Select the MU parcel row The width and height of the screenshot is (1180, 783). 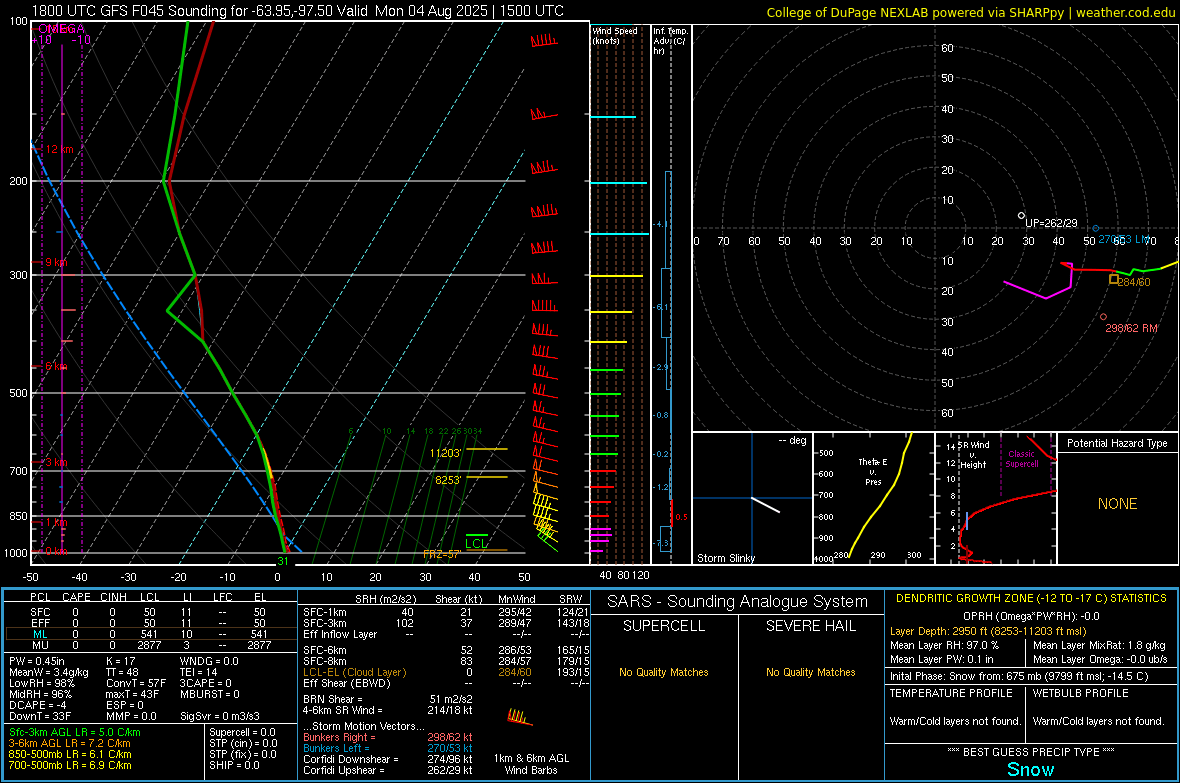149,645
